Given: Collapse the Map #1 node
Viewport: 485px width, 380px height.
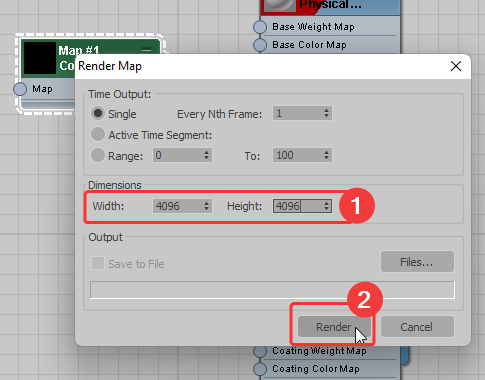Looking at the screenshot, I should point(146,50).
